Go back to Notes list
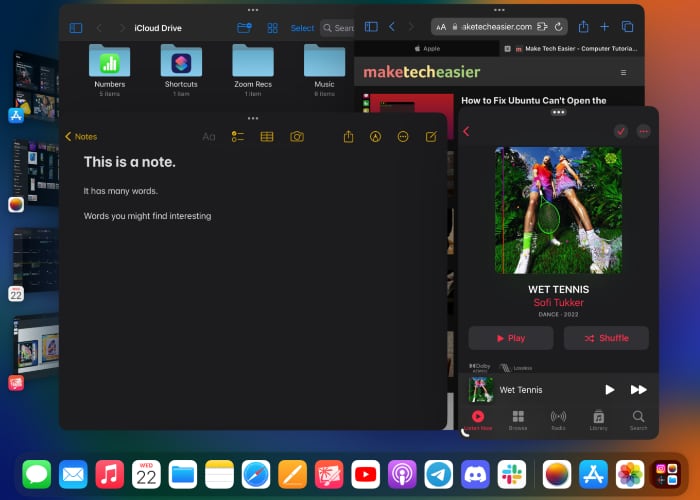Screen dimensions: 700x500 coord(81,137)
